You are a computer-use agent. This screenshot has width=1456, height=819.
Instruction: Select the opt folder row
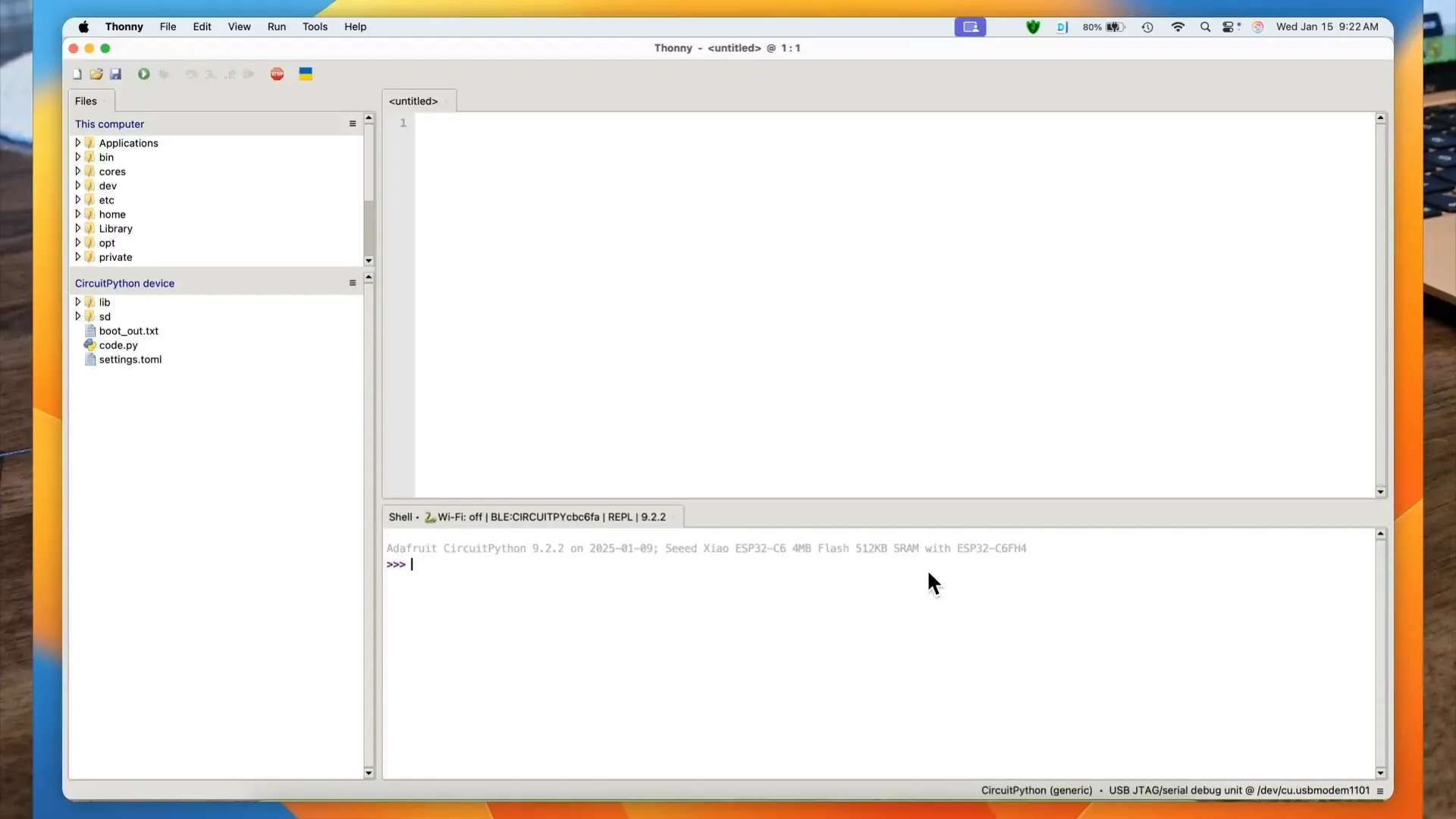point(216,243)
